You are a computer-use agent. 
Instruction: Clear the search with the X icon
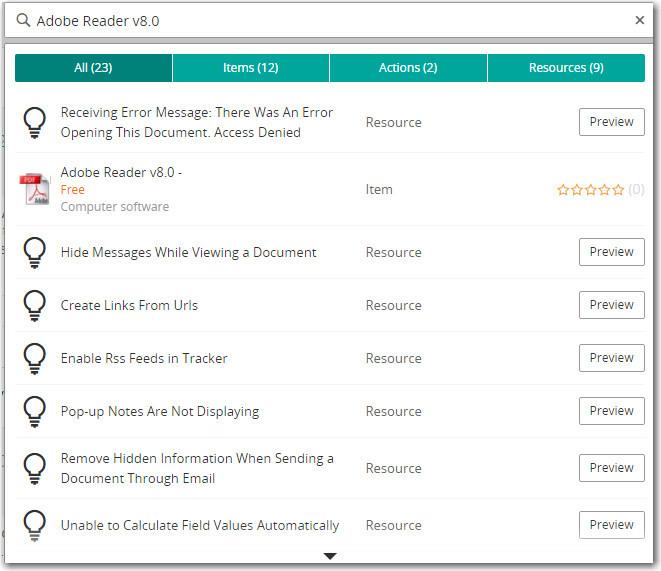click(639, 20)
